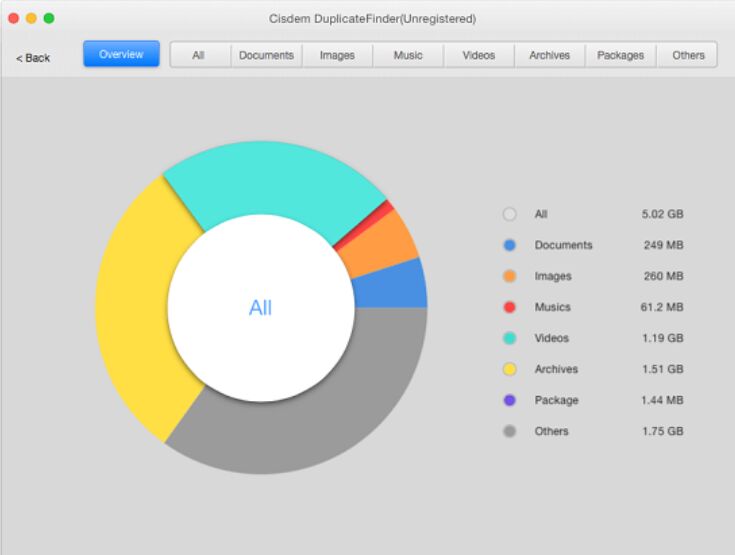This screenshot has width=735, height=555.
Task: Click the yellow Archives legend dot
Action: [510, 369]
